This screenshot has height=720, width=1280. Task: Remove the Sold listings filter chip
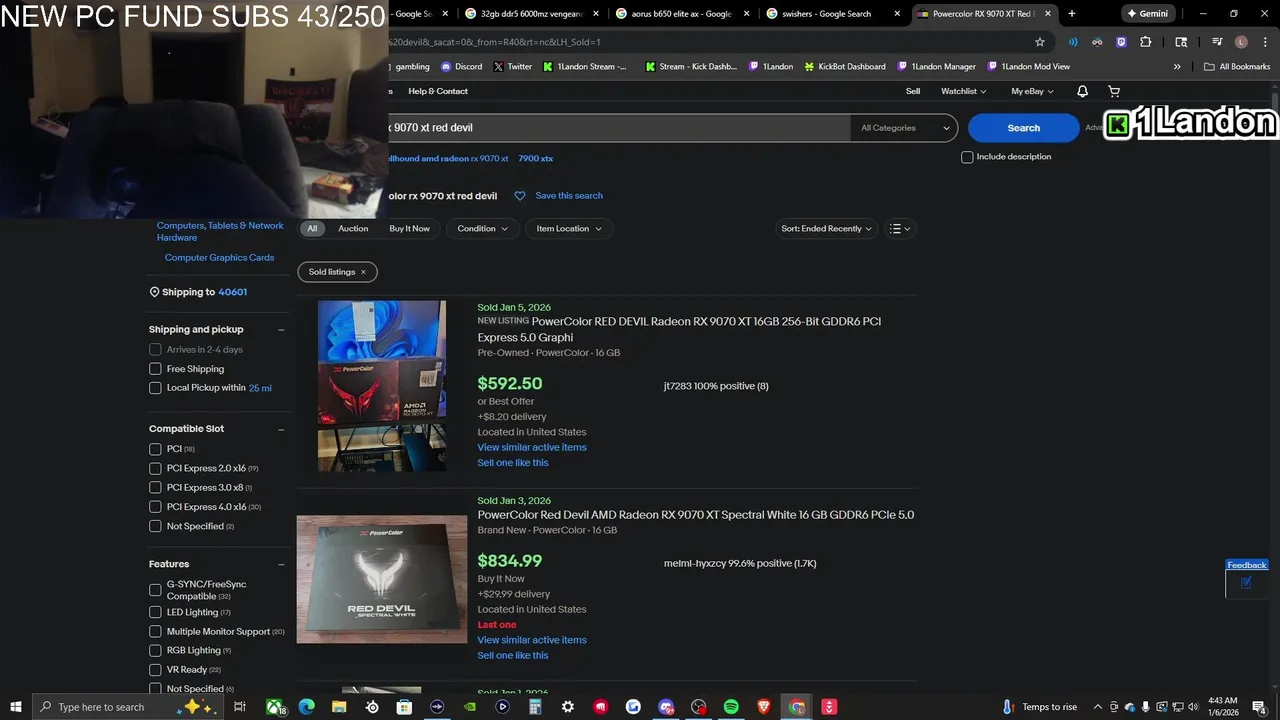pos(363,272)
